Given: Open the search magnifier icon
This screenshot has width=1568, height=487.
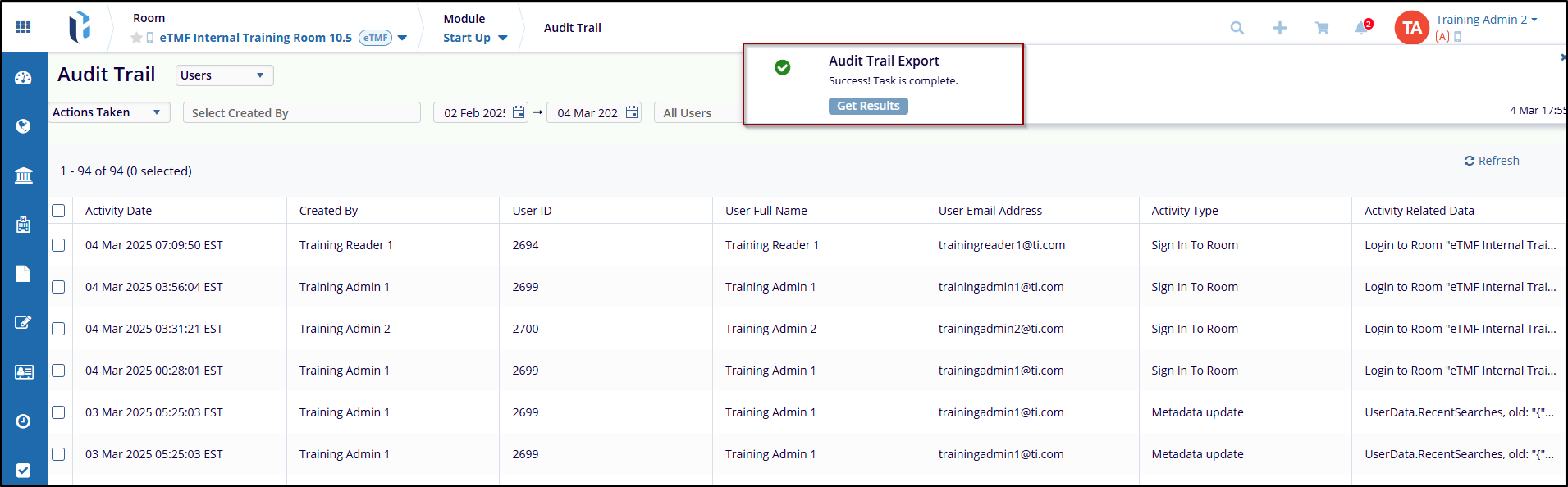Looking at the screenshot, I should 1237,28.
